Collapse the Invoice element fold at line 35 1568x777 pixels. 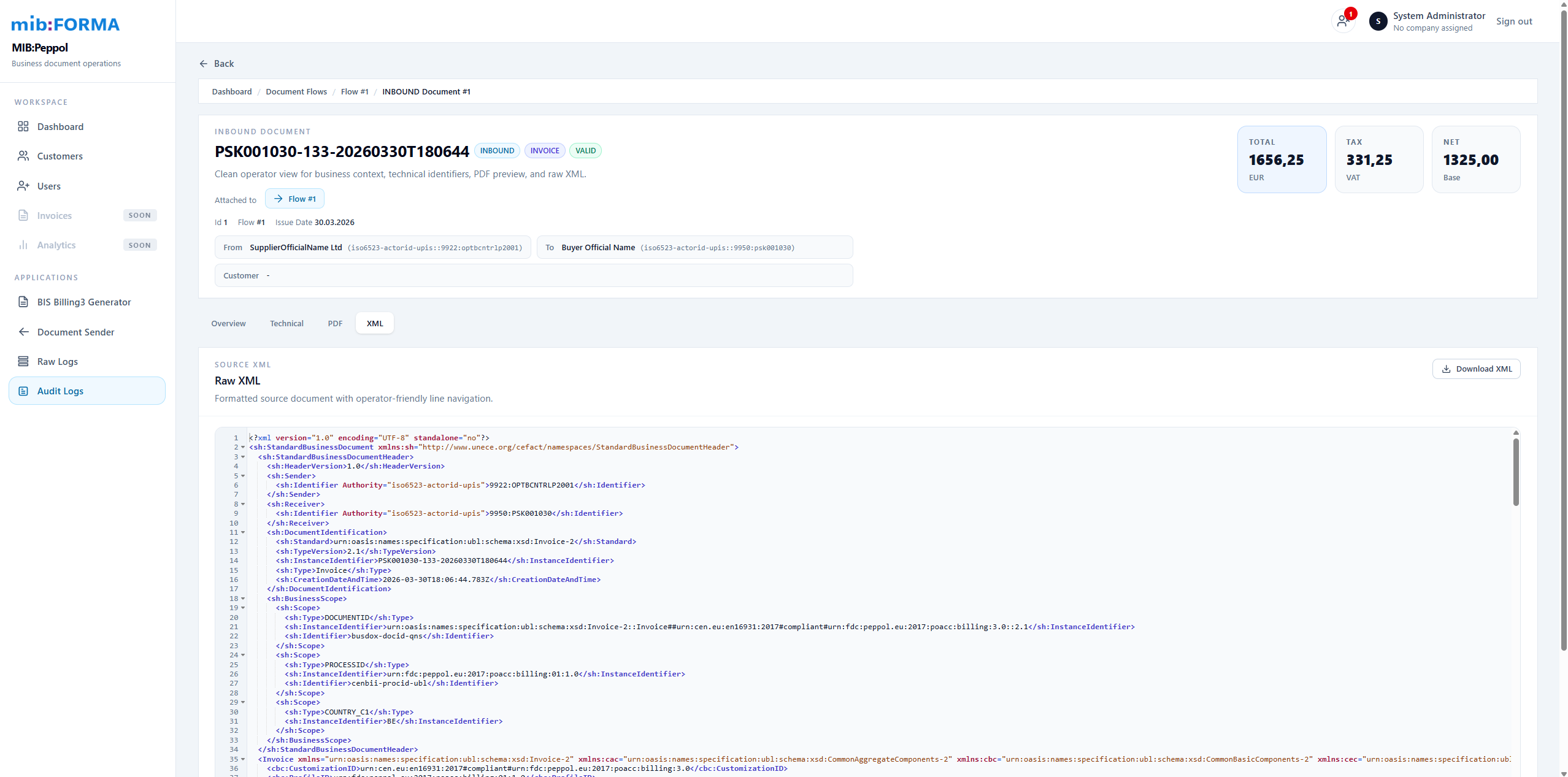pos(243,759)
